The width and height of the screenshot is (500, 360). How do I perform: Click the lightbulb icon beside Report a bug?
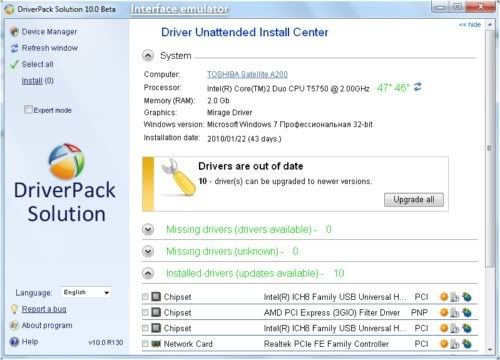pos(14,309)
